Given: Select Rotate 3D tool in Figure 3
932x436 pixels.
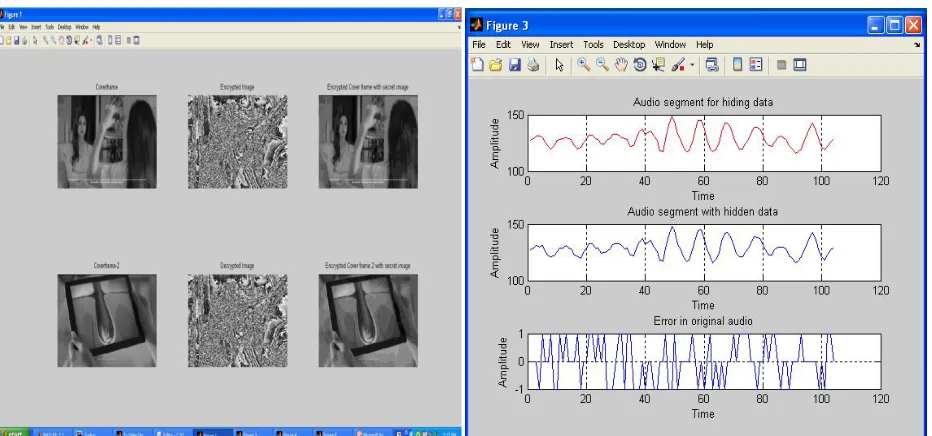Looking at the screenshot, I should 640,65.
